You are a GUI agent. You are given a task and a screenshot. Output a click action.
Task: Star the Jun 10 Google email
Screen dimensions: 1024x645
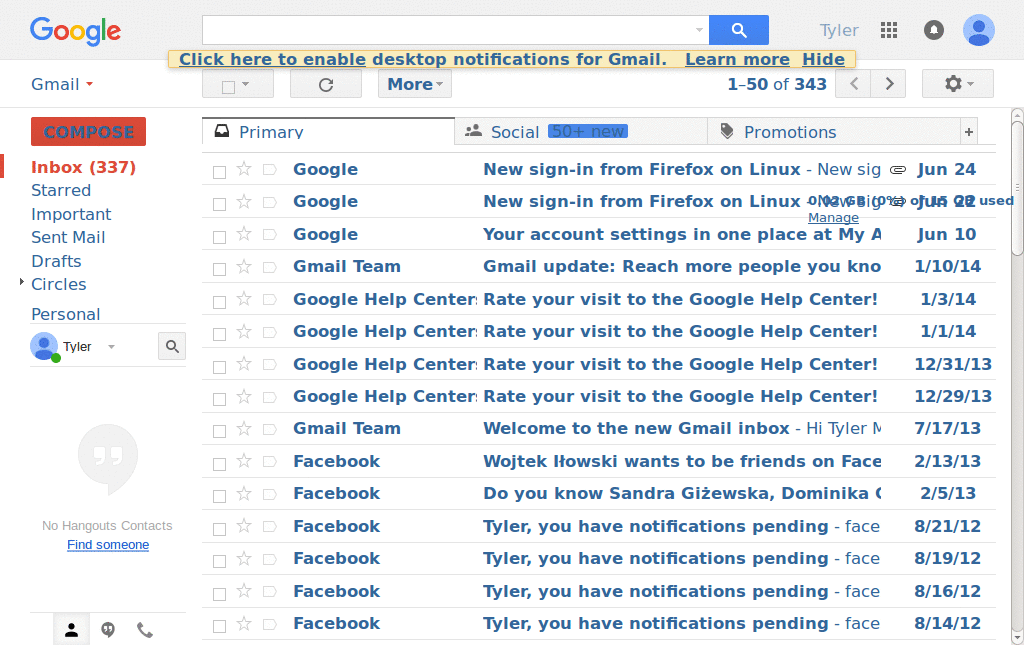click(244, 234)
